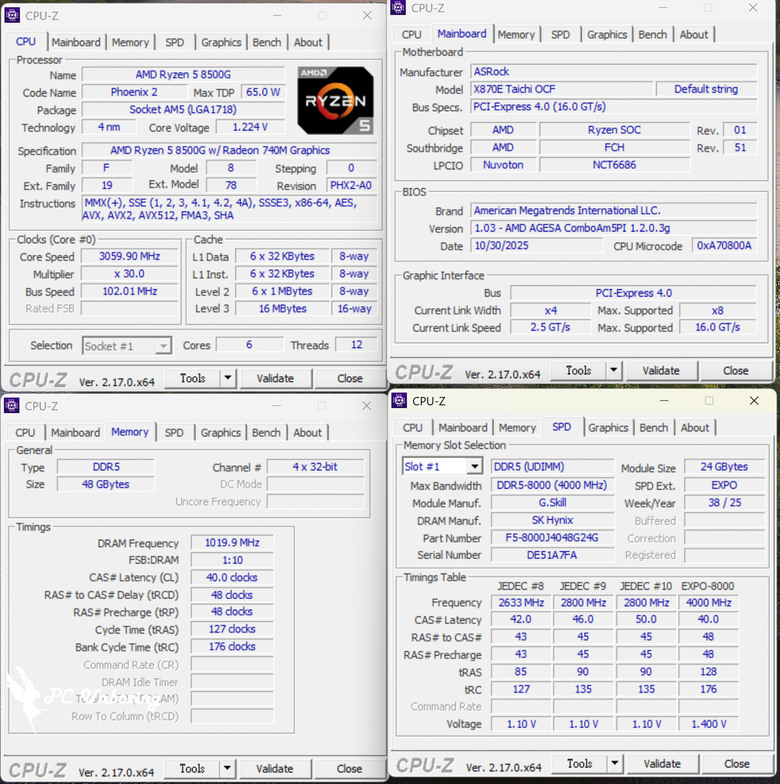This screenshot has height=784, width=780.
Task: Click the PHX2-A0 revision field
Action: [351, 185]
